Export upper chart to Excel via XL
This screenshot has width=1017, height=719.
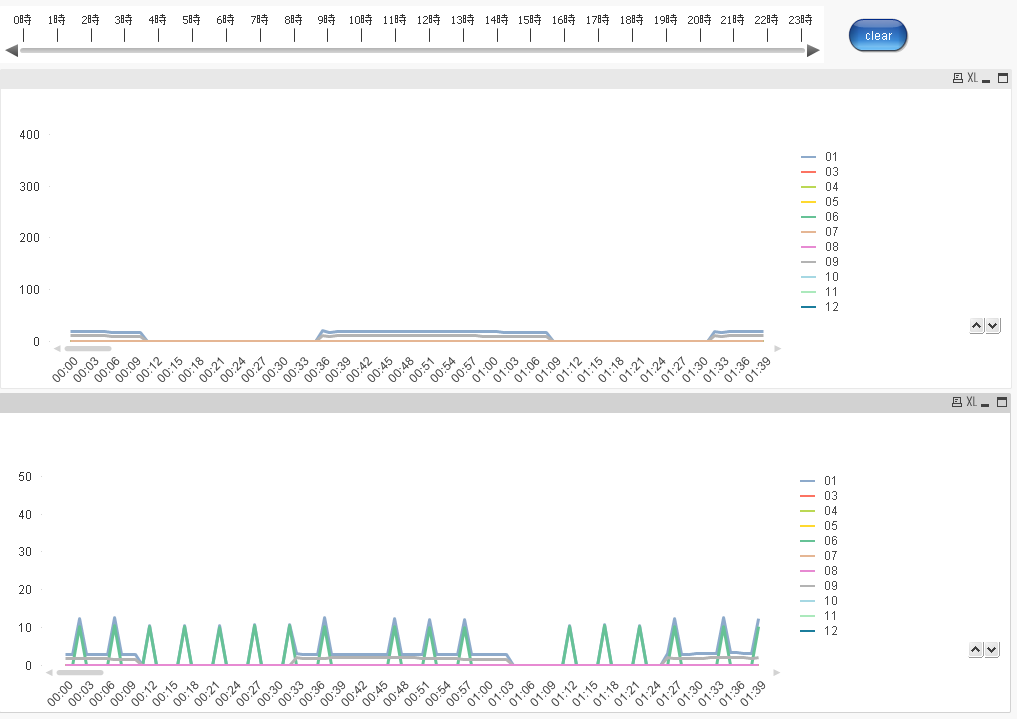pos(971,78)
